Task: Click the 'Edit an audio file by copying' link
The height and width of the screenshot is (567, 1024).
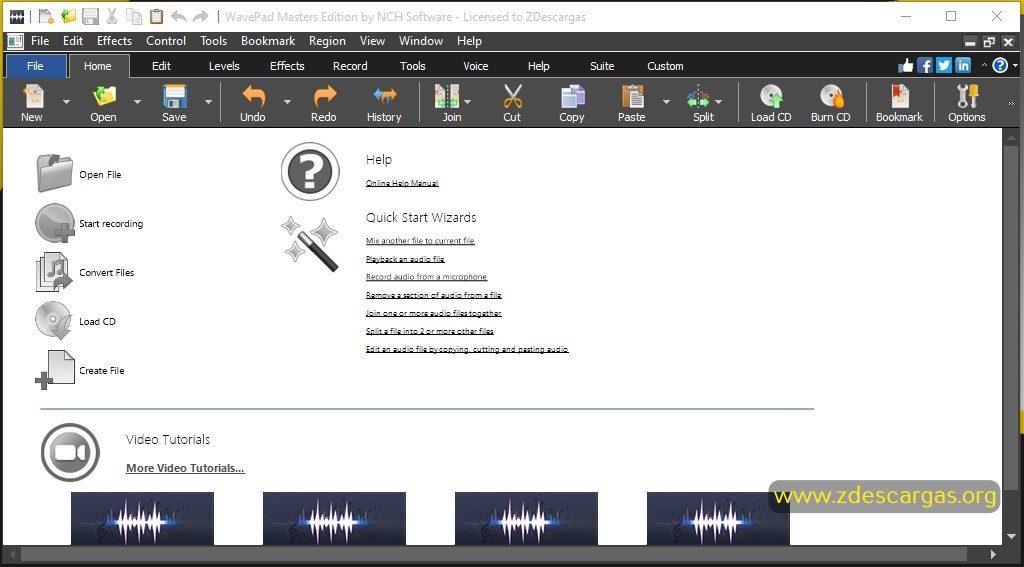Action: (467, 349)
